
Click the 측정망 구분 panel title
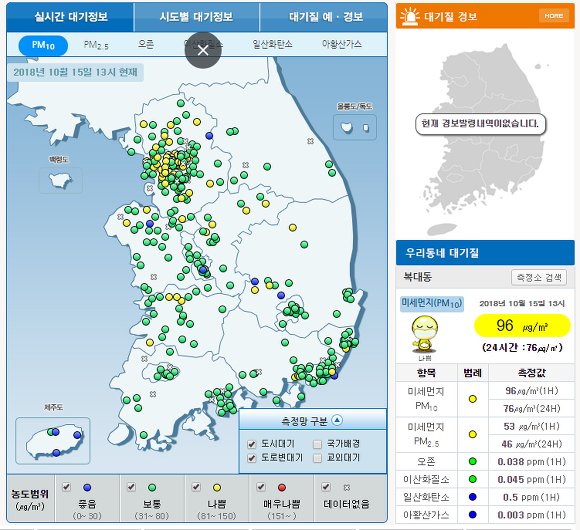304,421
